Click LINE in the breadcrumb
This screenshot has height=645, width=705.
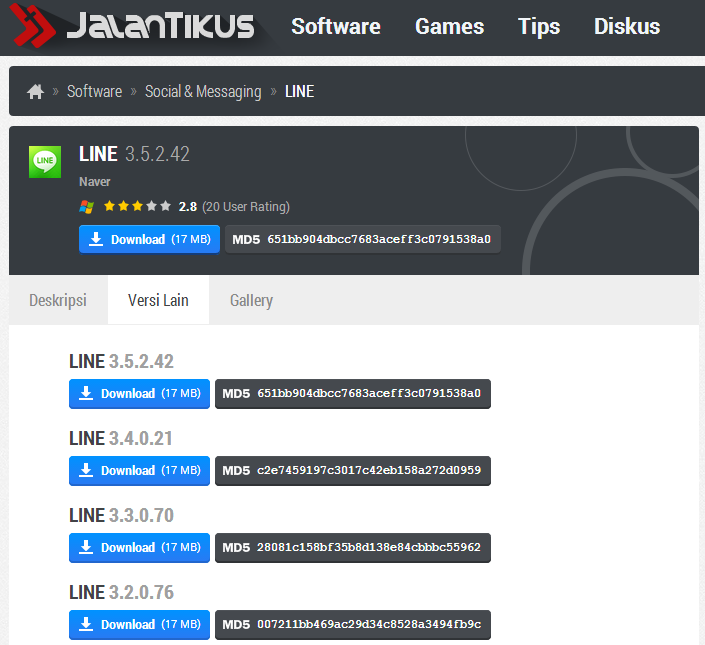[x=299, y=91]
